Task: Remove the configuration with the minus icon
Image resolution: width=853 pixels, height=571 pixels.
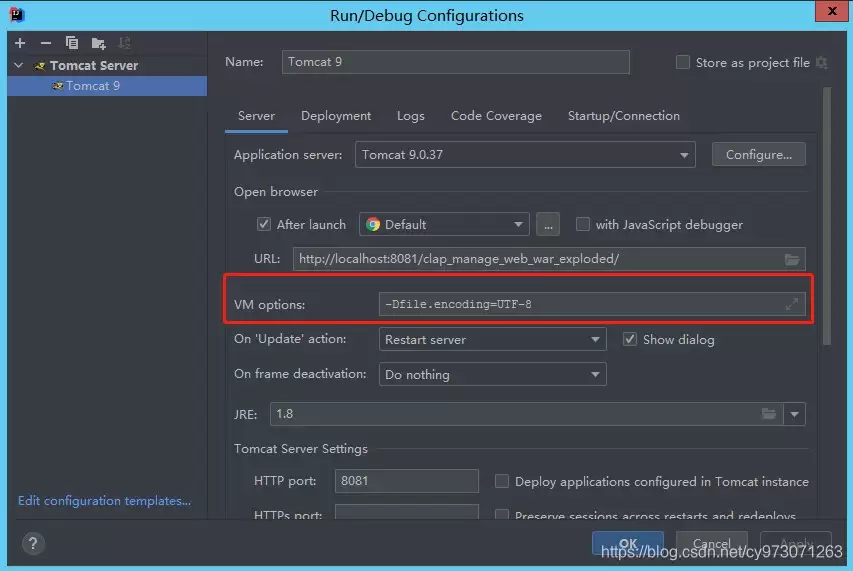Action: (46, 43)
